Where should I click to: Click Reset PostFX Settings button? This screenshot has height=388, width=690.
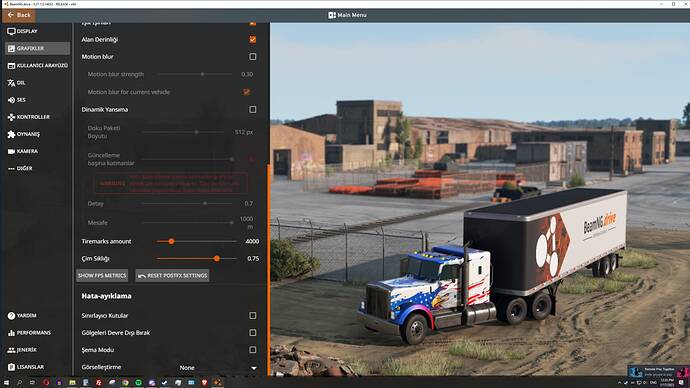[172, 275]
